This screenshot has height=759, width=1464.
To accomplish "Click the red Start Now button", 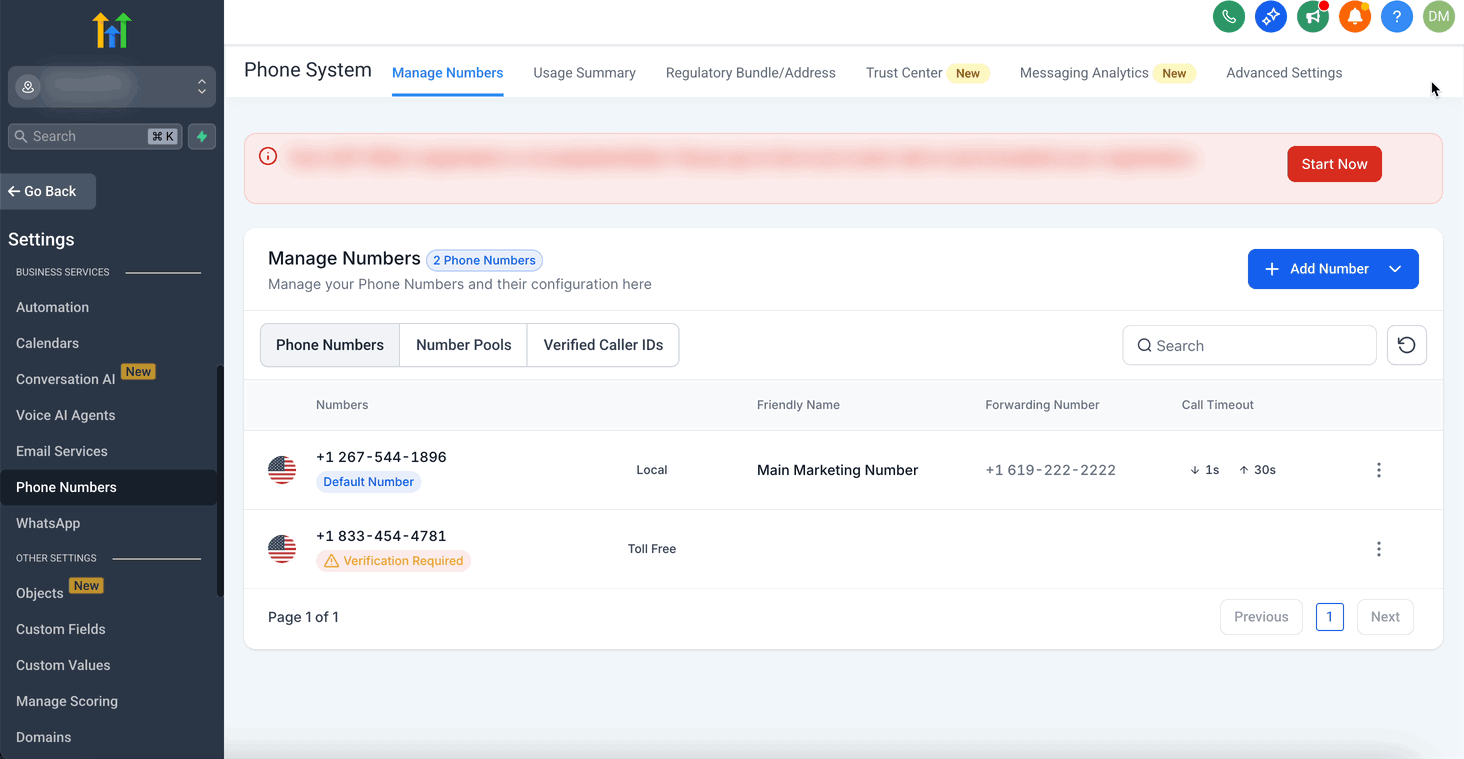I will [1334, 164].
